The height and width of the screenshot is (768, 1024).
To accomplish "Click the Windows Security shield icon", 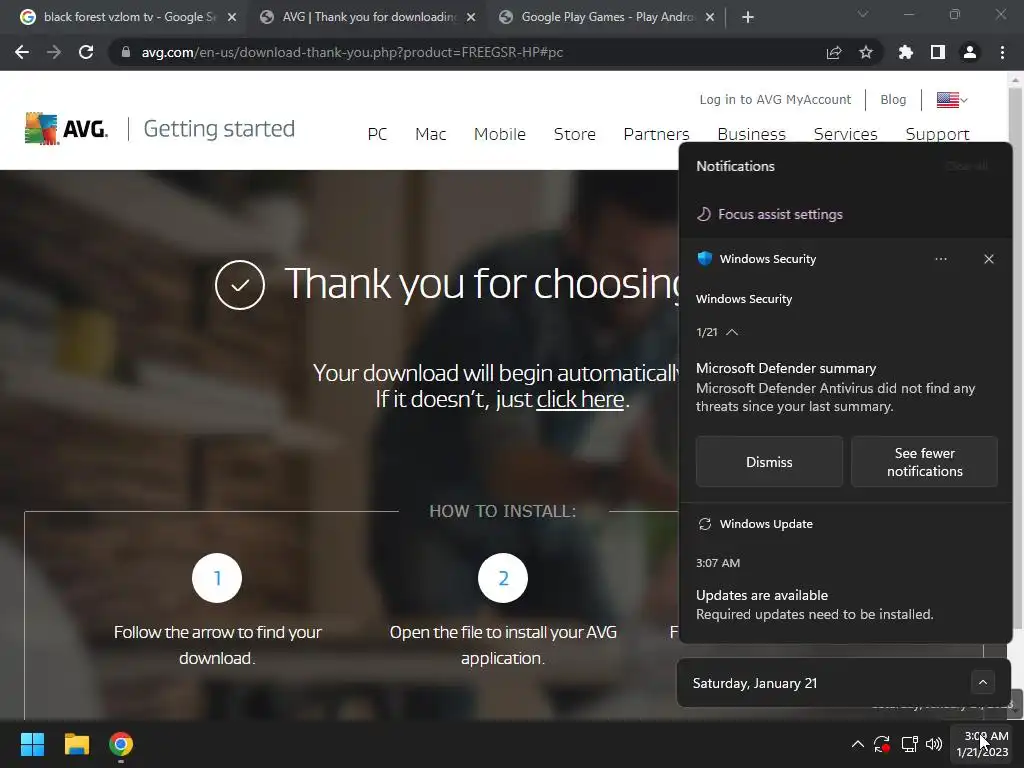I will [705, 259].
